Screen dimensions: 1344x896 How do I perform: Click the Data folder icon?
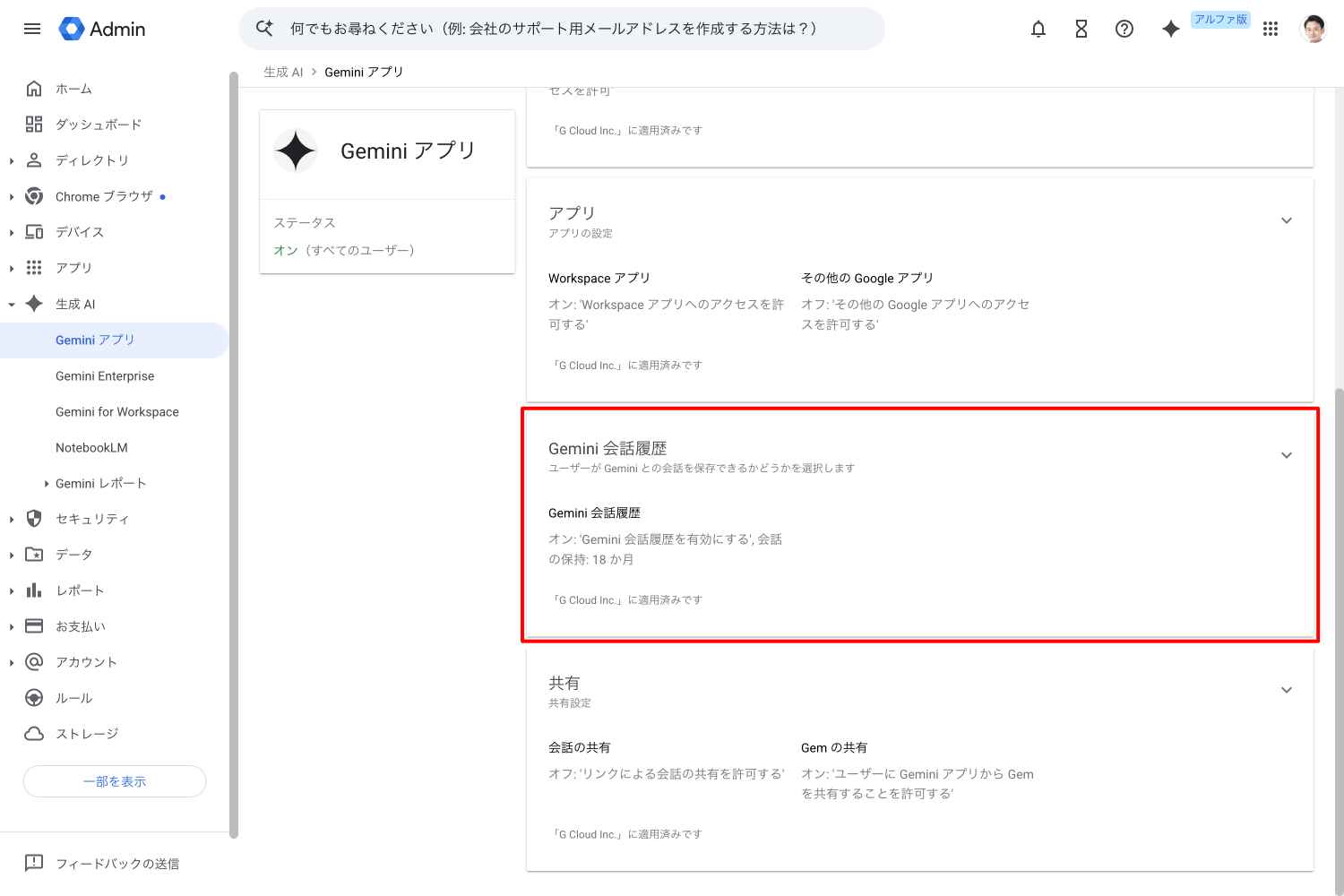pyautogui.click(x=34, y=555)
